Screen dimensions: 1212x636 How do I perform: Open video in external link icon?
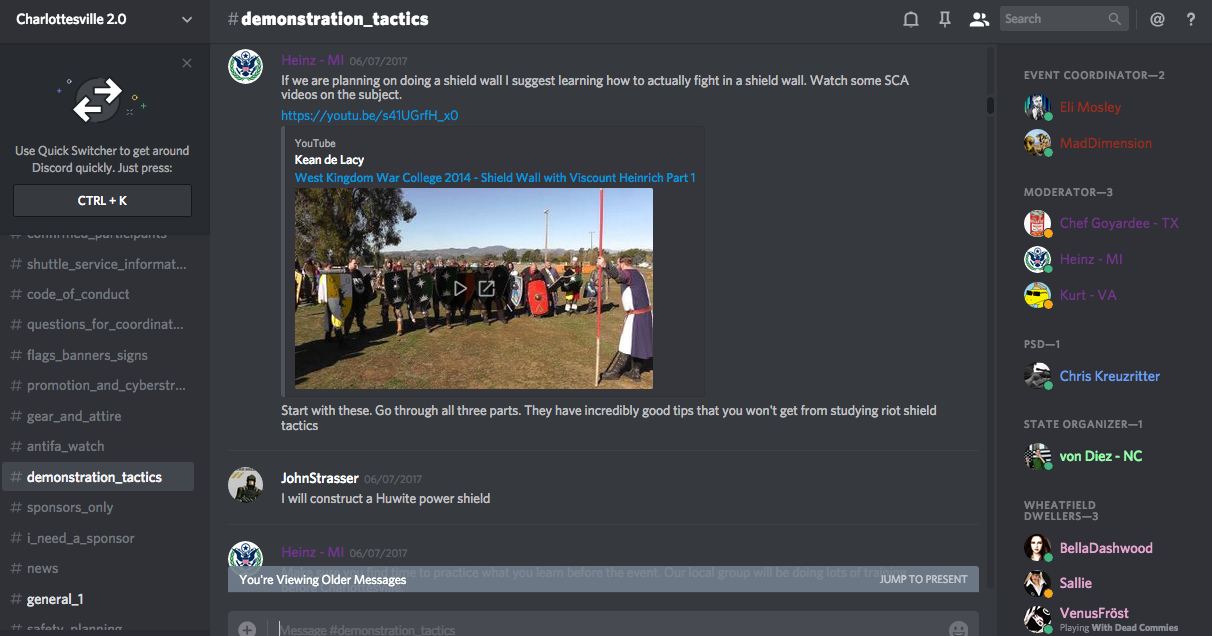pos(487,288)
